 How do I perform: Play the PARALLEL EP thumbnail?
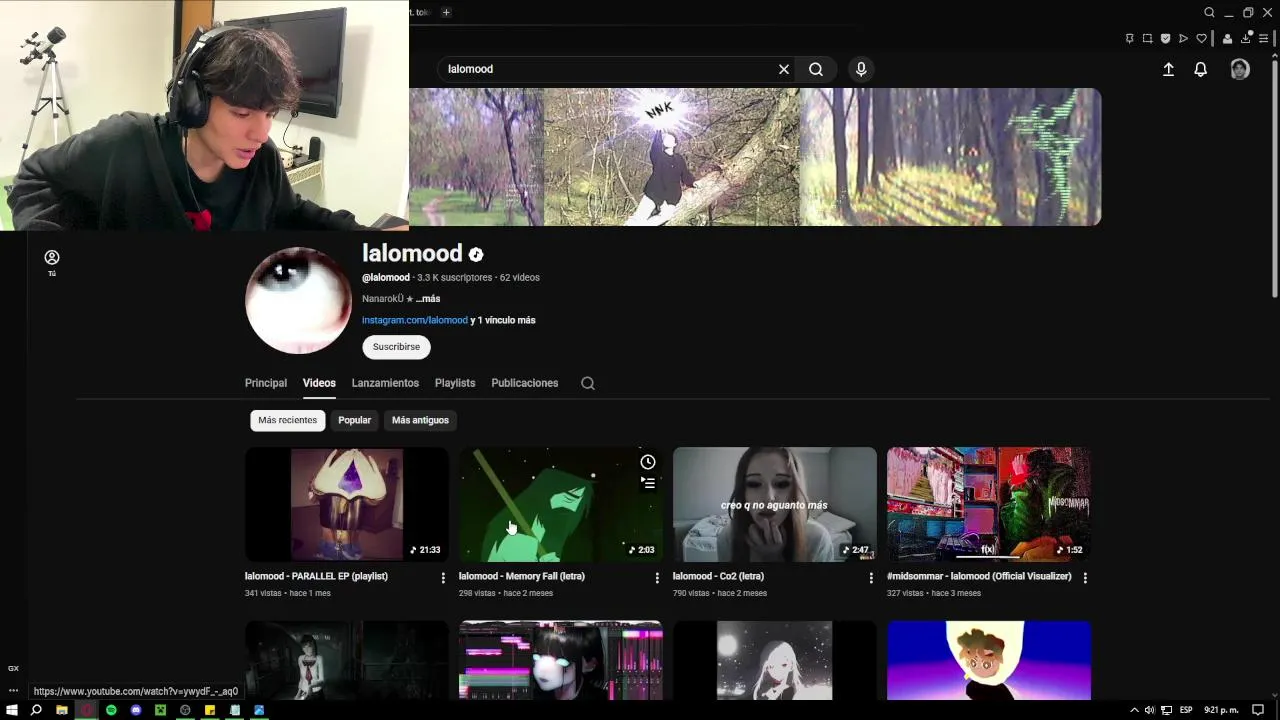coord(347,504)
